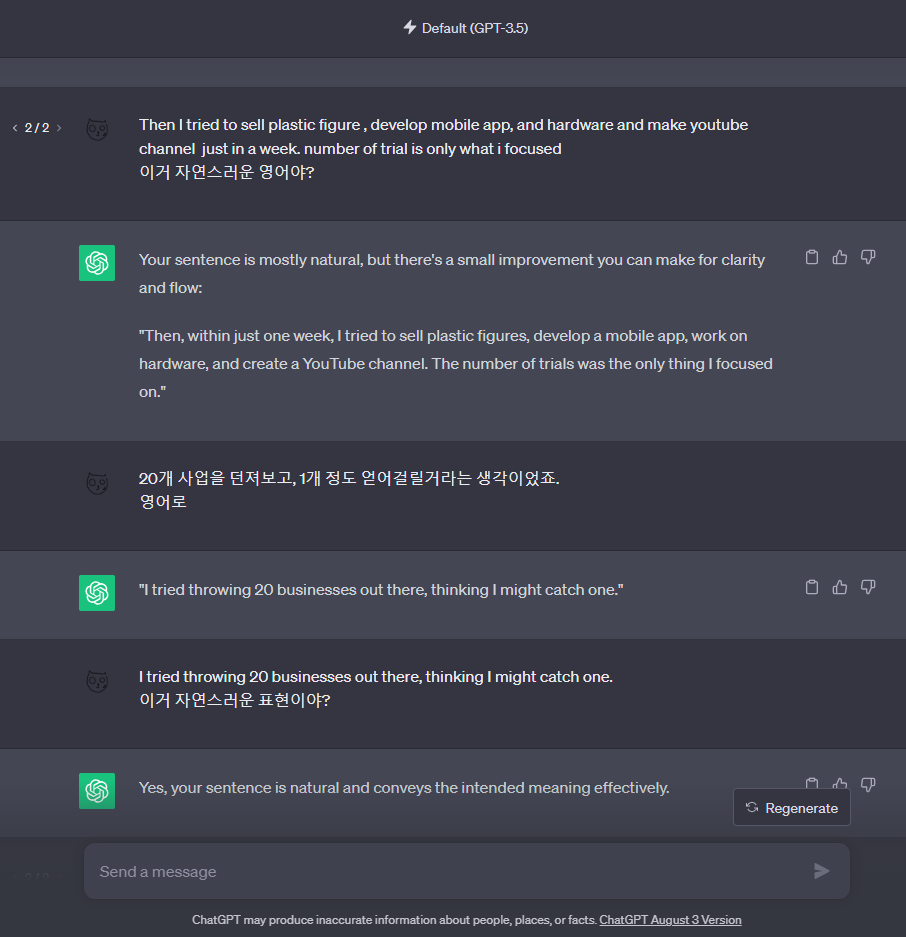Click the lightning bolt icon in the header

(408, 28)
